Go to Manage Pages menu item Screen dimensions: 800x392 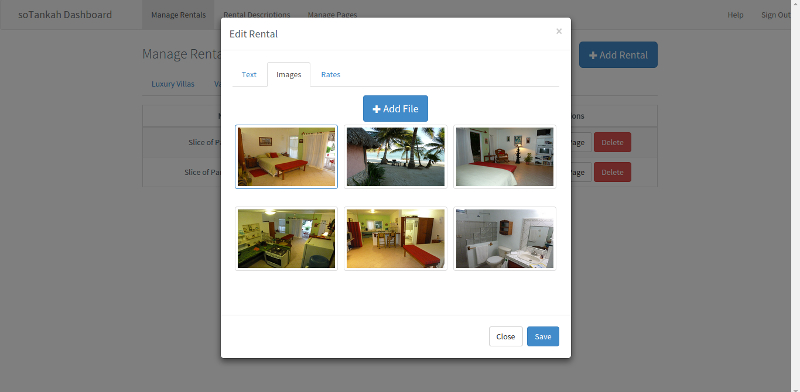(332, 15)
